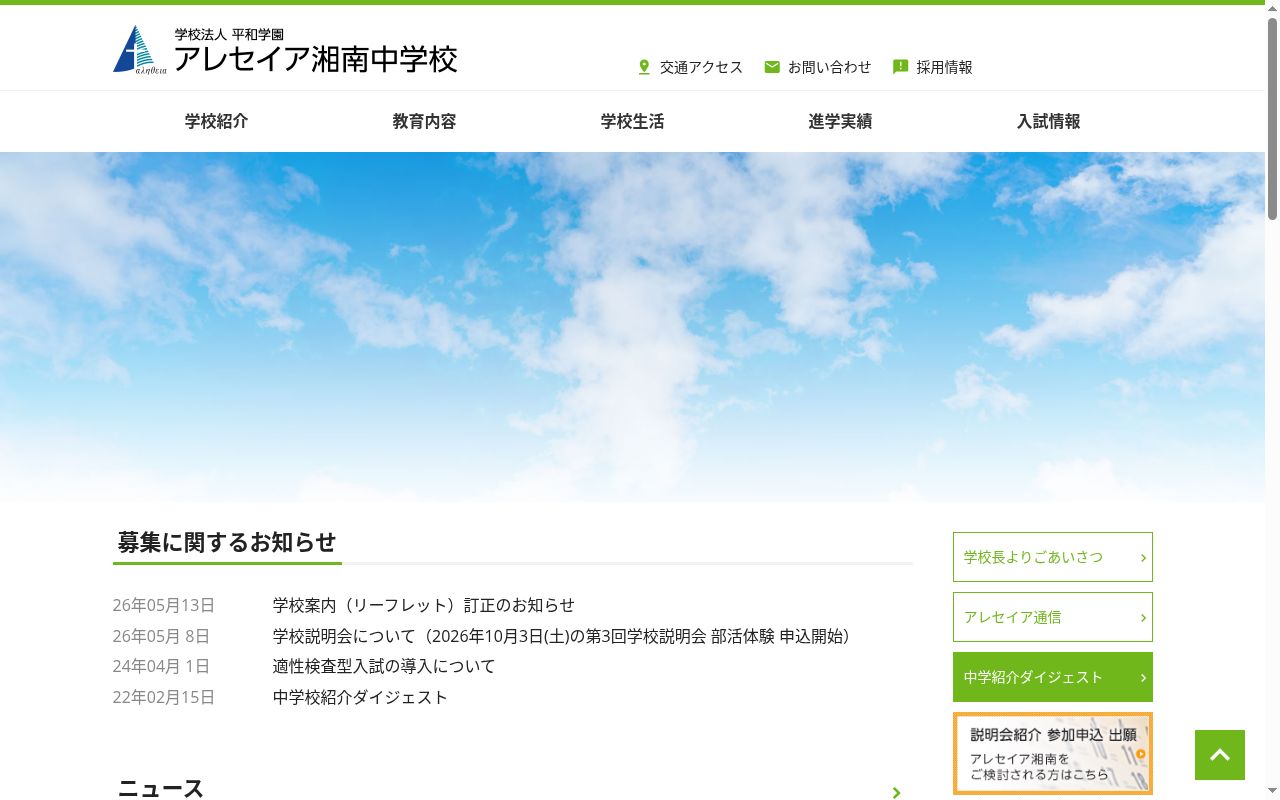Click the green 中学紹介ダイジェスト button
1280x800 pixels.
point(1053,677)
